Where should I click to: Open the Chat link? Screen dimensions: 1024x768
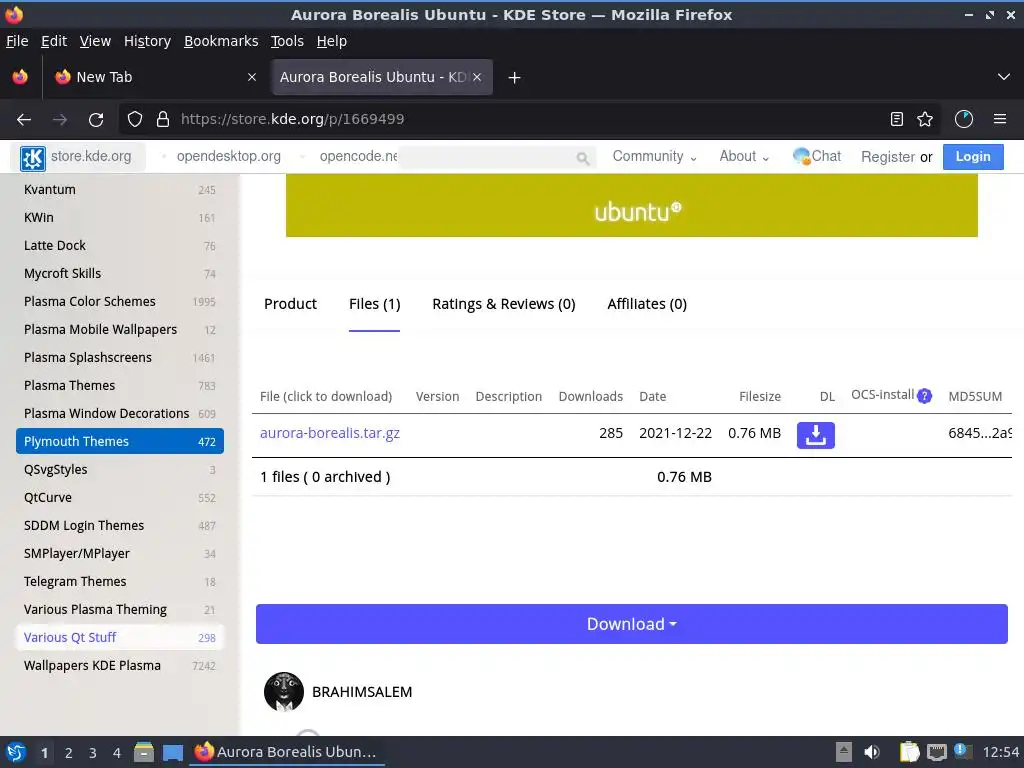(x=817, y=156)
